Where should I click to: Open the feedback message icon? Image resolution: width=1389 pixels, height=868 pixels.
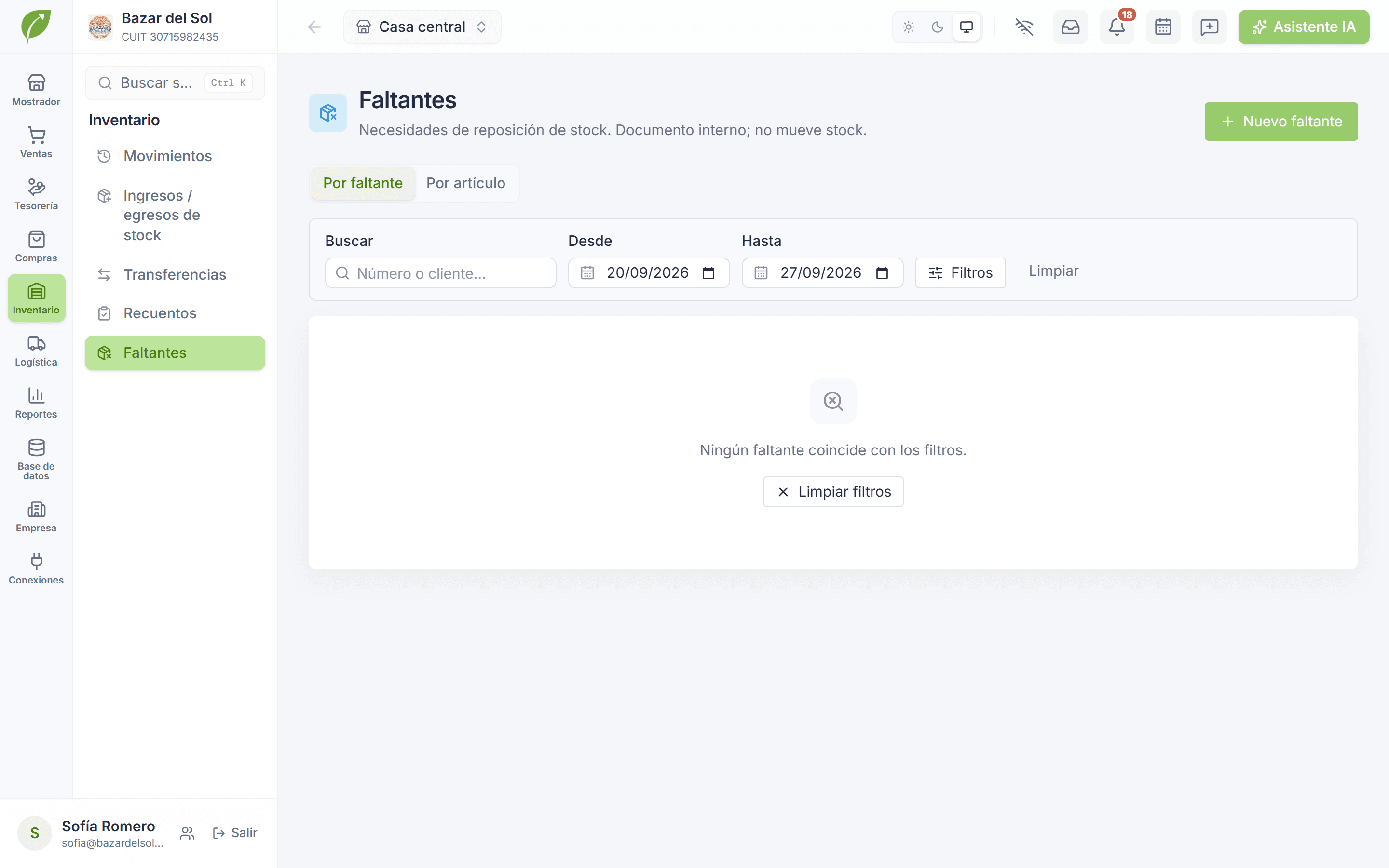pos(1210,27)
